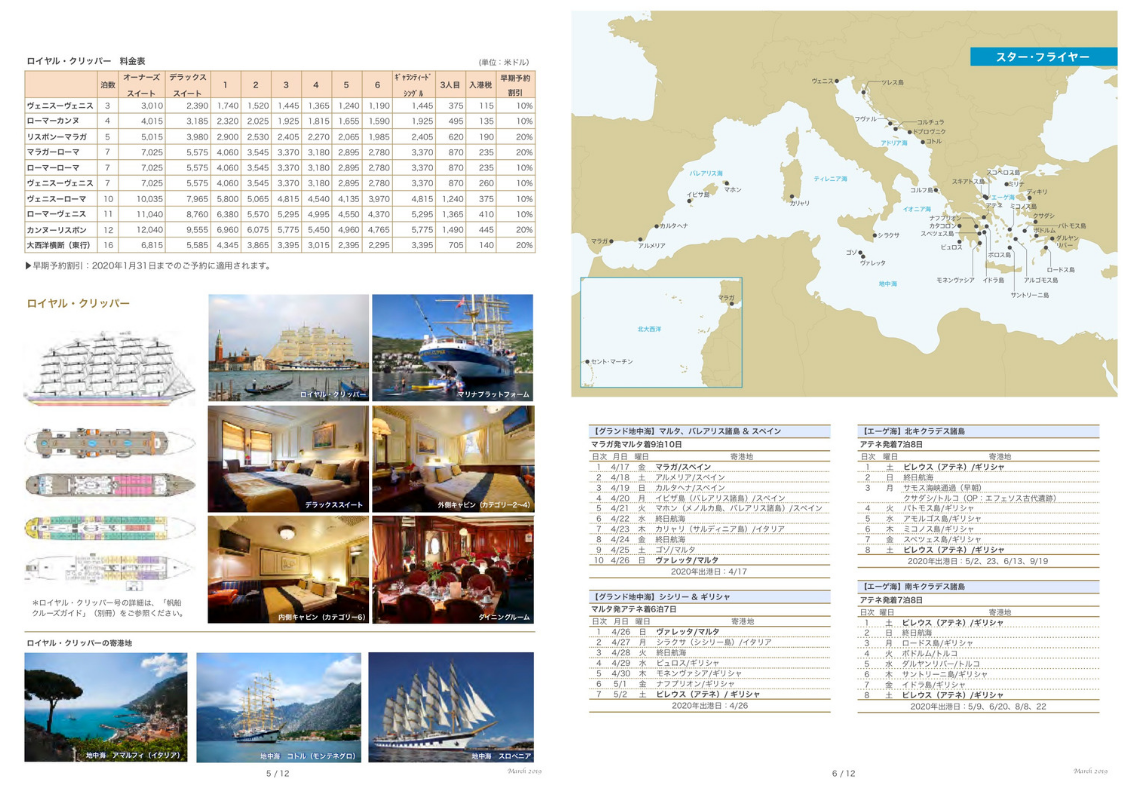Click the 3人目 column header
Image resolution: width=1123 pixels, height=794 pixels.
coord(450,84)
